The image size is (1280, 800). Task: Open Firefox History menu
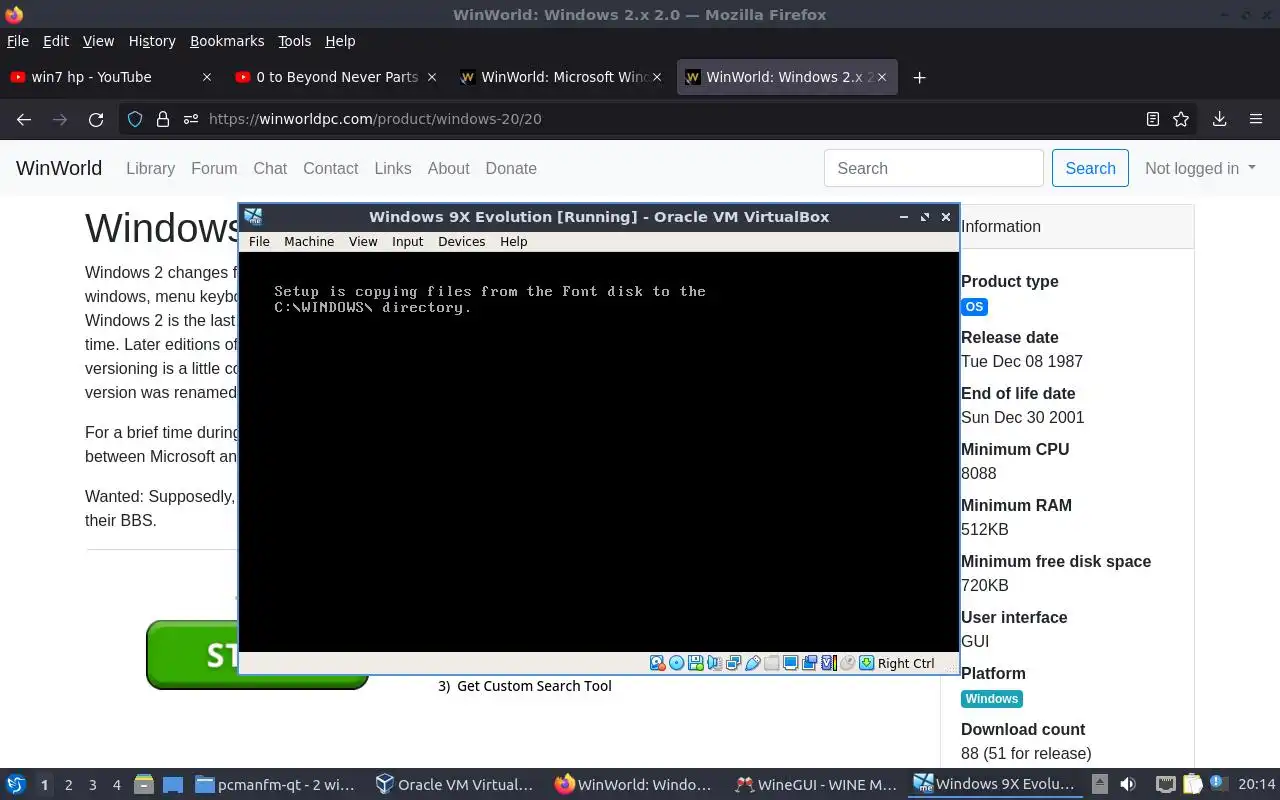[x=152, y=41]
